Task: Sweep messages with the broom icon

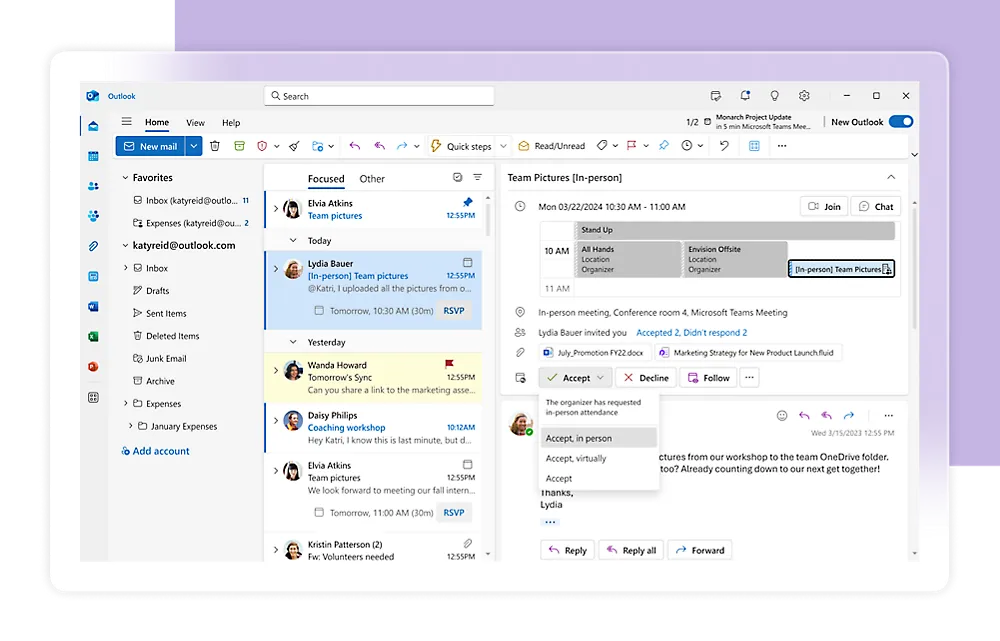Action: tap(294, 146)
